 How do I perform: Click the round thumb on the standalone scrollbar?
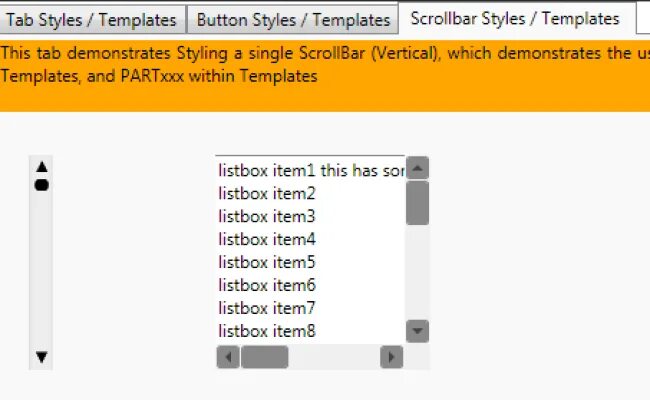coord(42,185)
